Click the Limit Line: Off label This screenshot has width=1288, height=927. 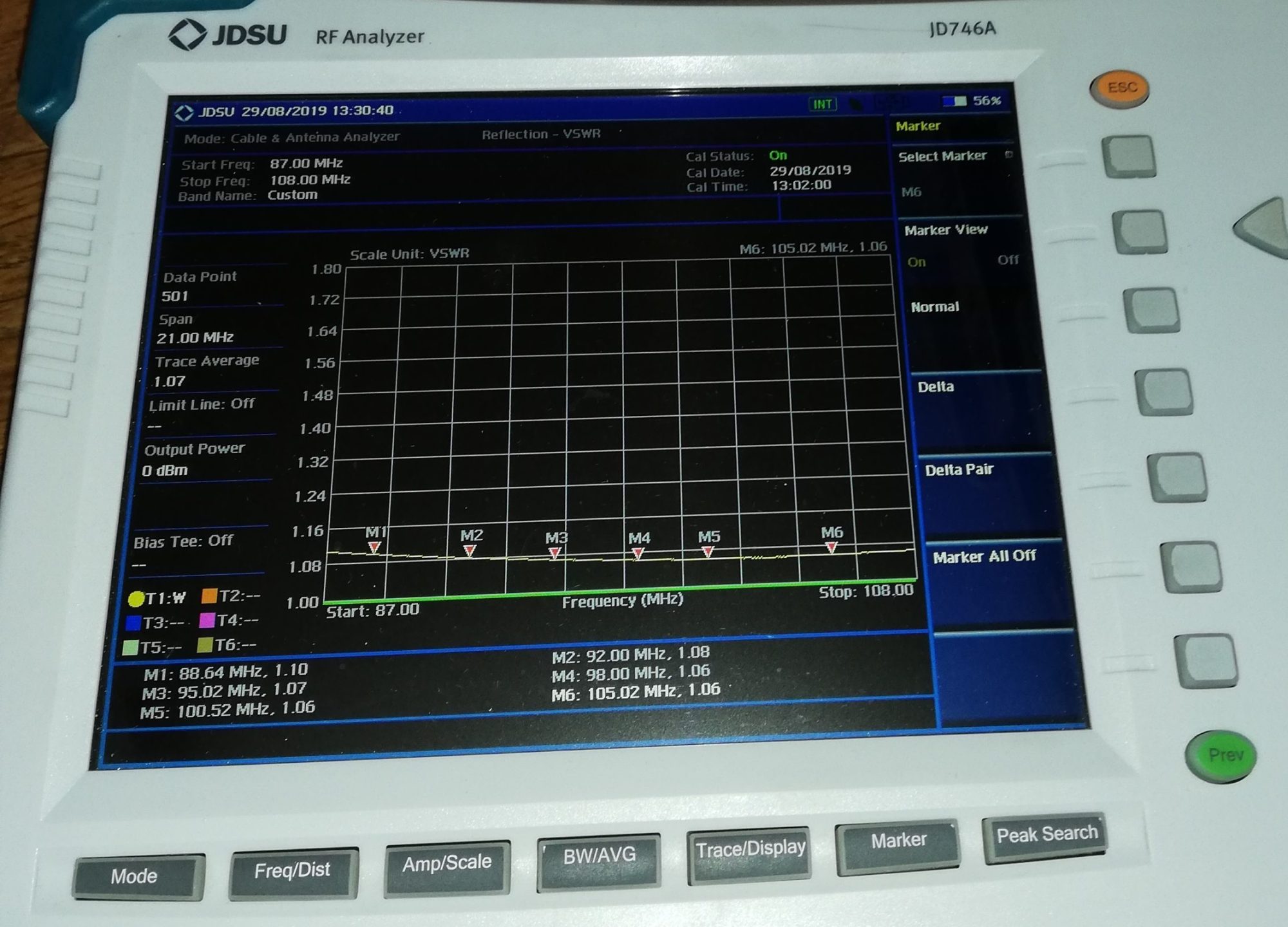pyautogui.click(x=202, y=405)
